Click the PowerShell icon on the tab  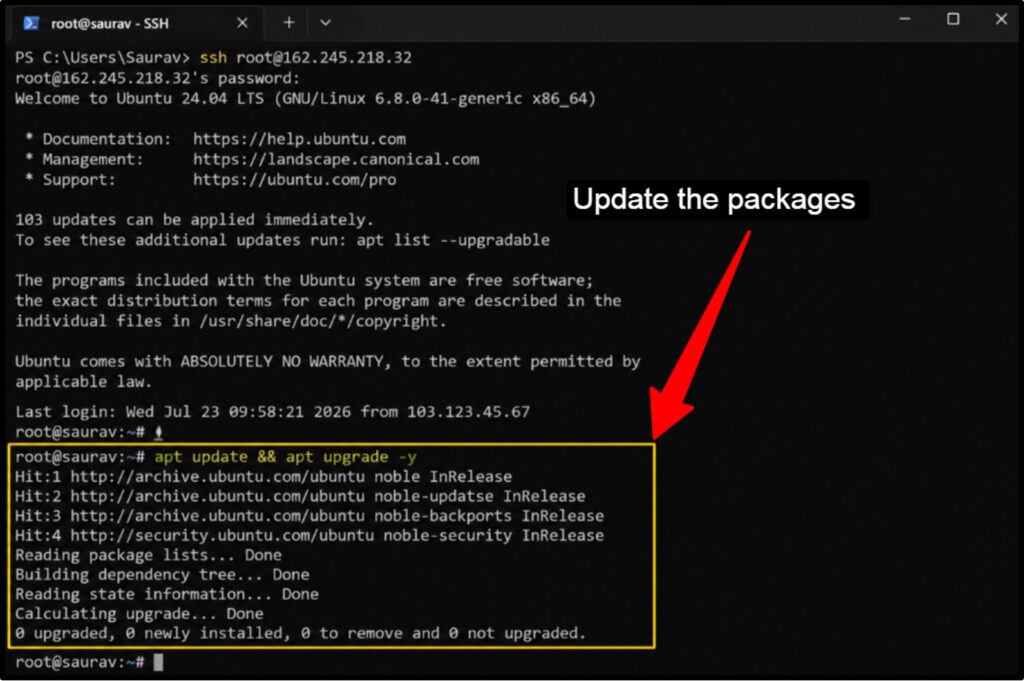click(31, 24)
